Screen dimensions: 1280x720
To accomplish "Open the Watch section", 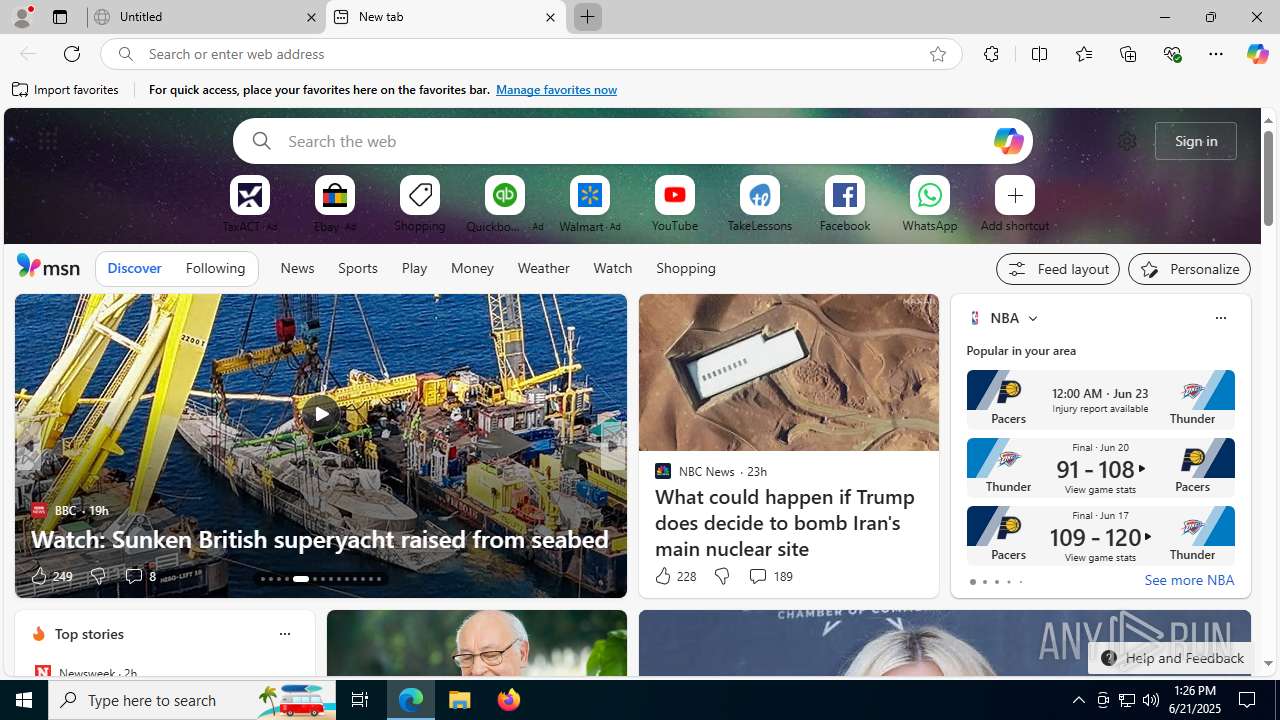I will [612, 268].
